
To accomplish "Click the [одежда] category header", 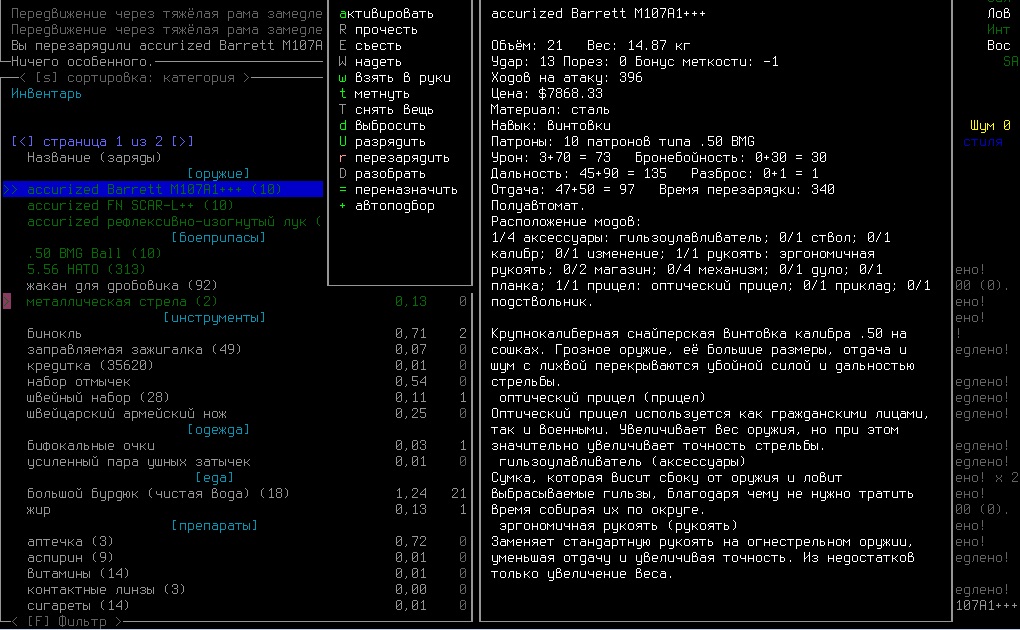I will 218,430.
